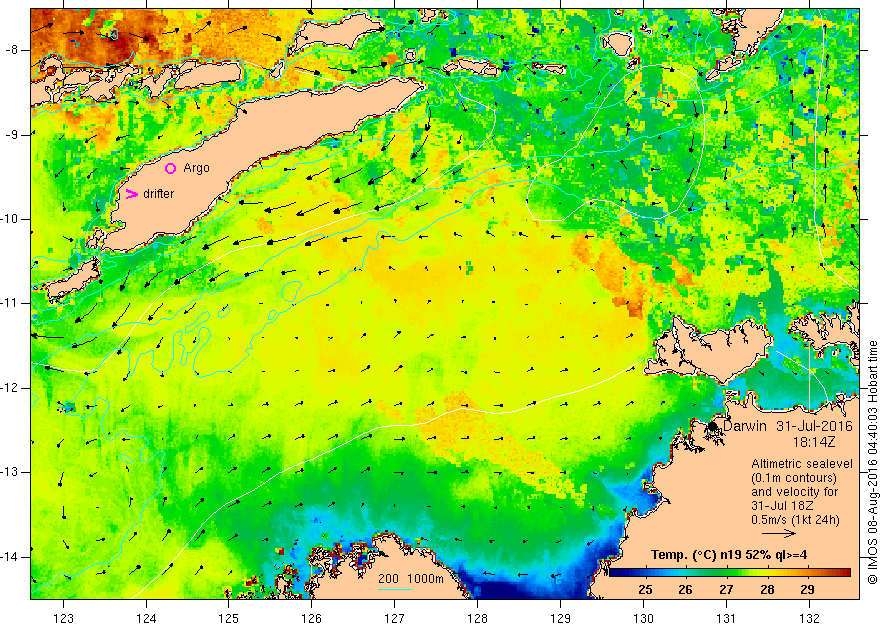This screenshot has height=630, width=880.
Task: Click the IMOS copyright Hobart time text
Action: [872, 463]
